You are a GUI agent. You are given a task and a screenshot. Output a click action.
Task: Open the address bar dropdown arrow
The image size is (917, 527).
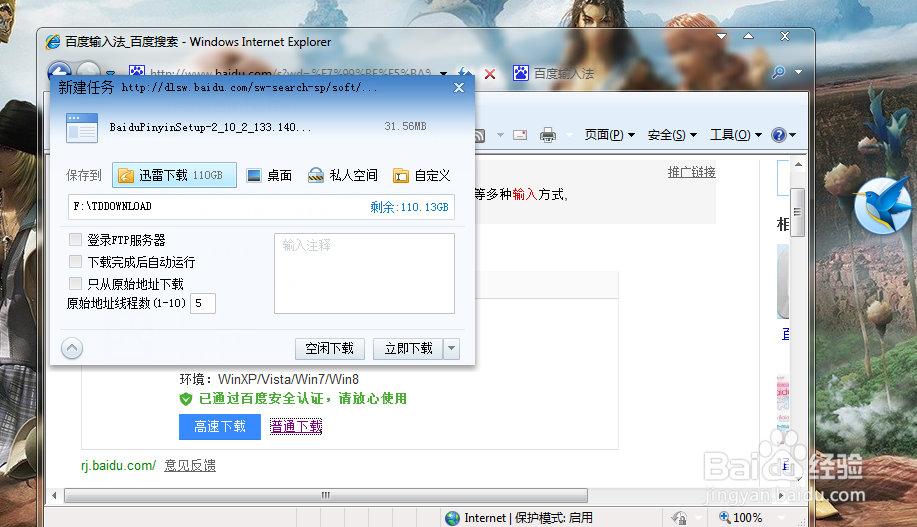coord(443,74)
